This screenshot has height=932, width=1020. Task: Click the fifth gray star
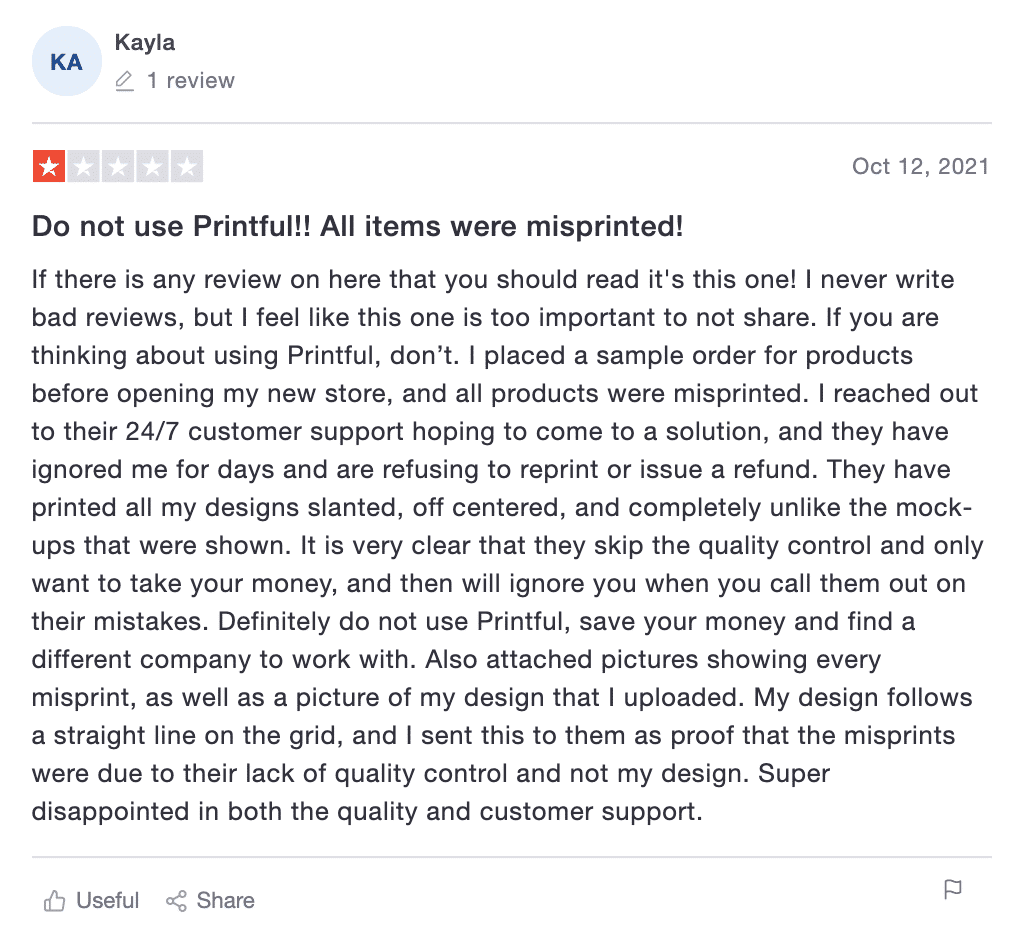click(187, 166)
